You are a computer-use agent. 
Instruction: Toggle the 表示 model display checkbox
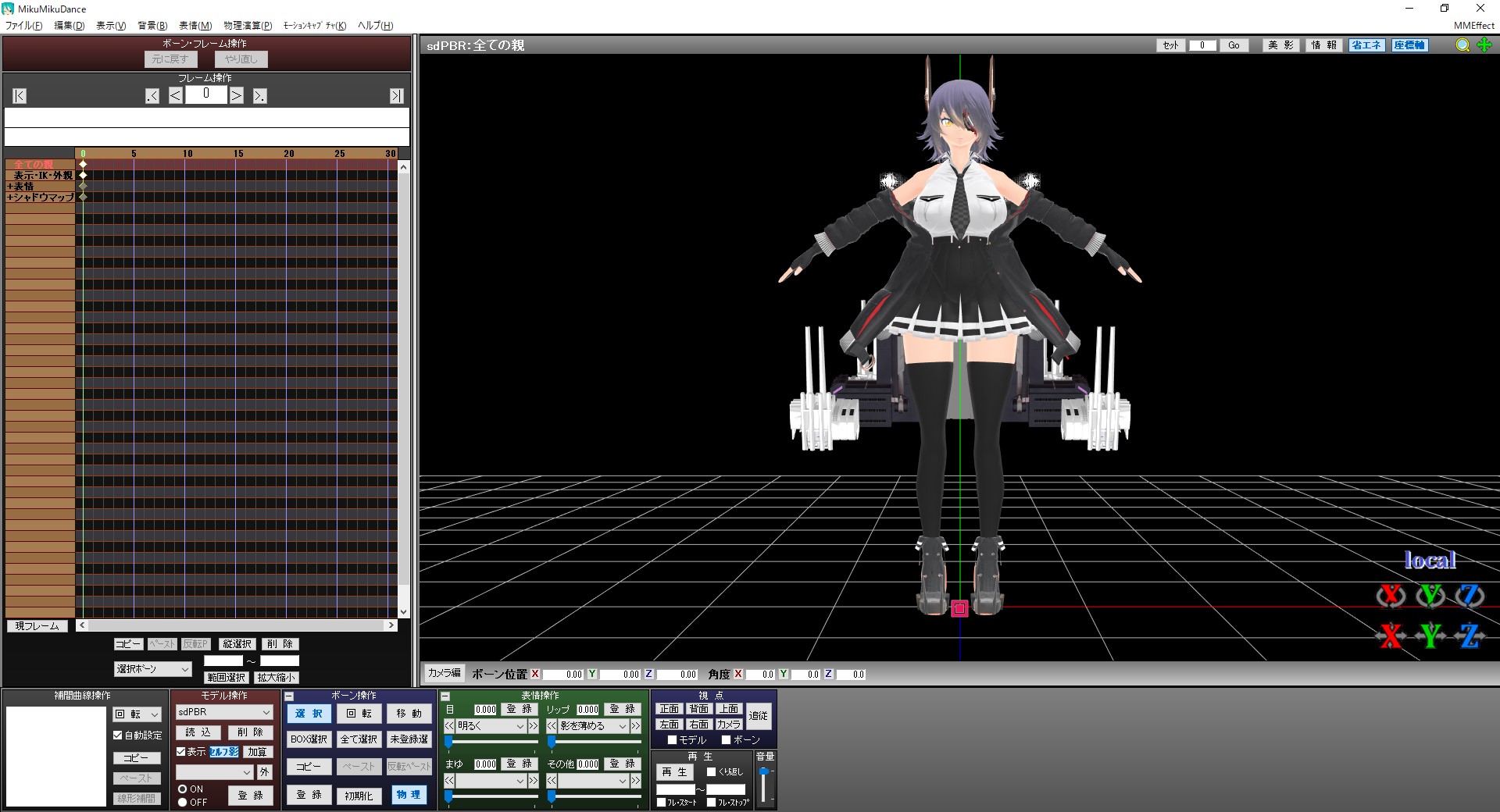(x=181, y=752)
